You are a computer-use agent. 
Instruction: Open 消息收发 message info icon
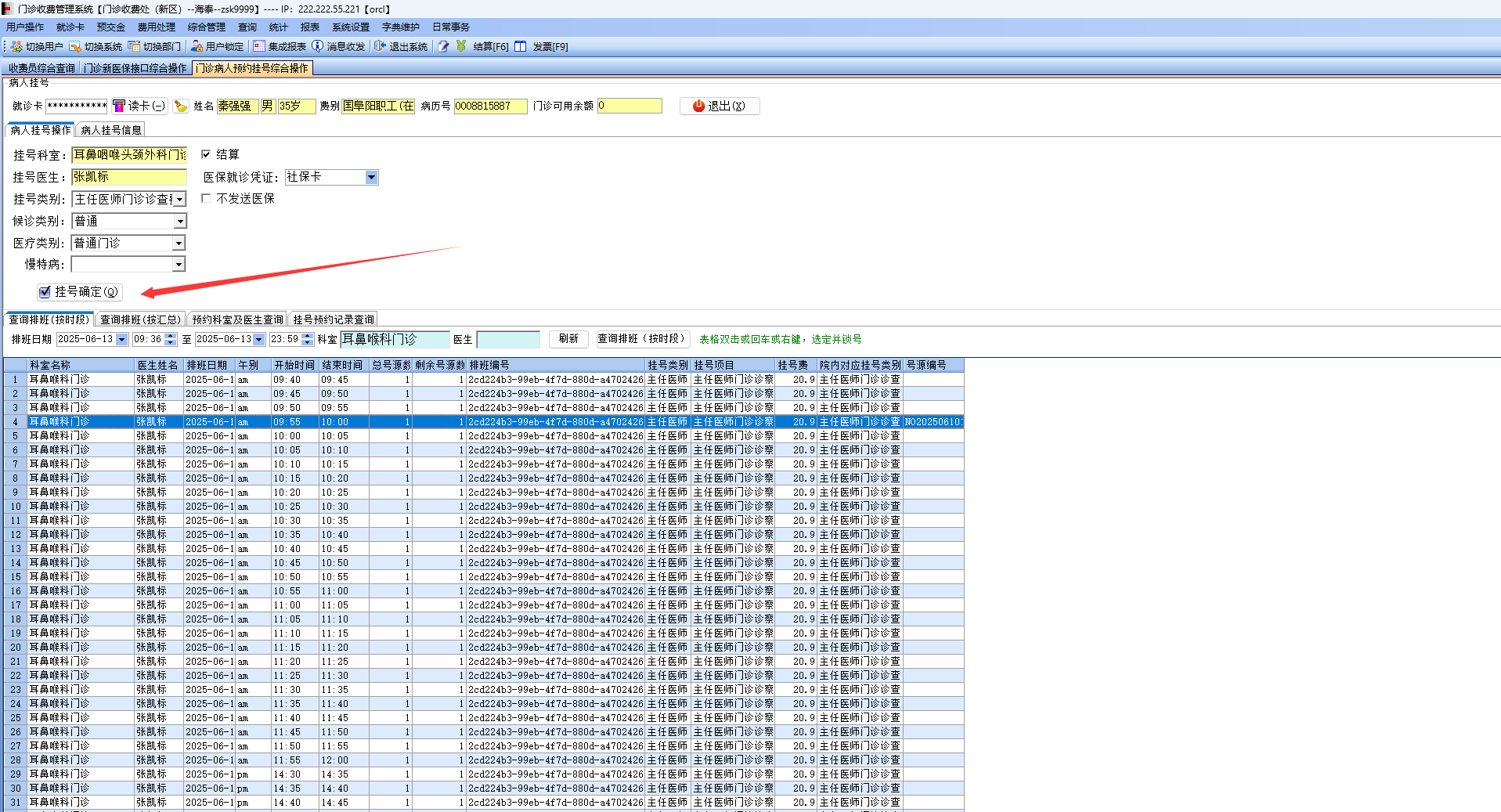click(317, 47)
